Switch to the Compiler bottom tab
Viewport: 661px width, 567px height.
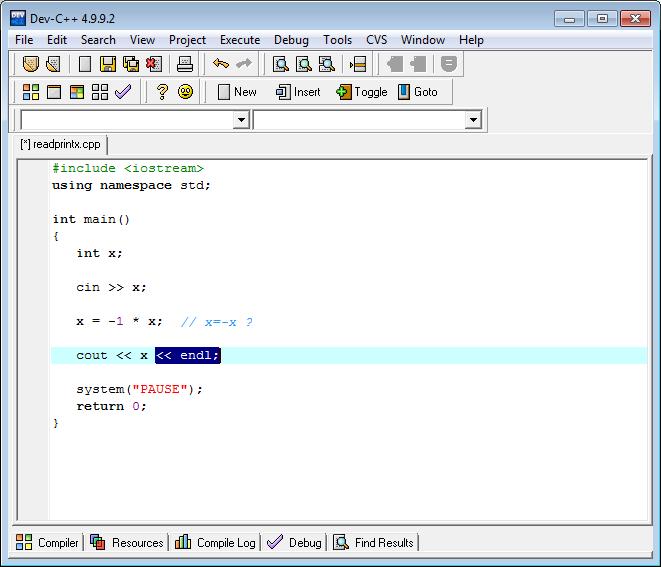tap(47, 542)
